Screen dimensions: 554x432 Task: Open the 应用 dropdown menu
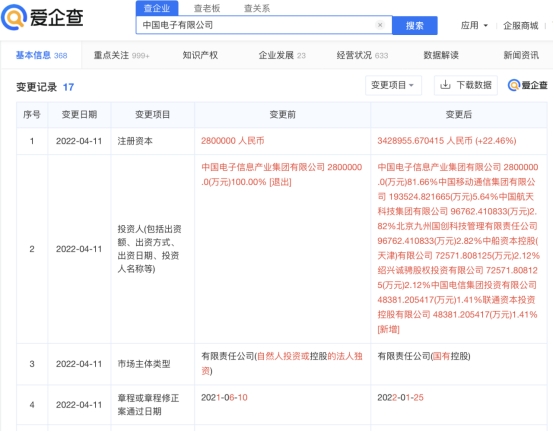(x=474, y=25)
